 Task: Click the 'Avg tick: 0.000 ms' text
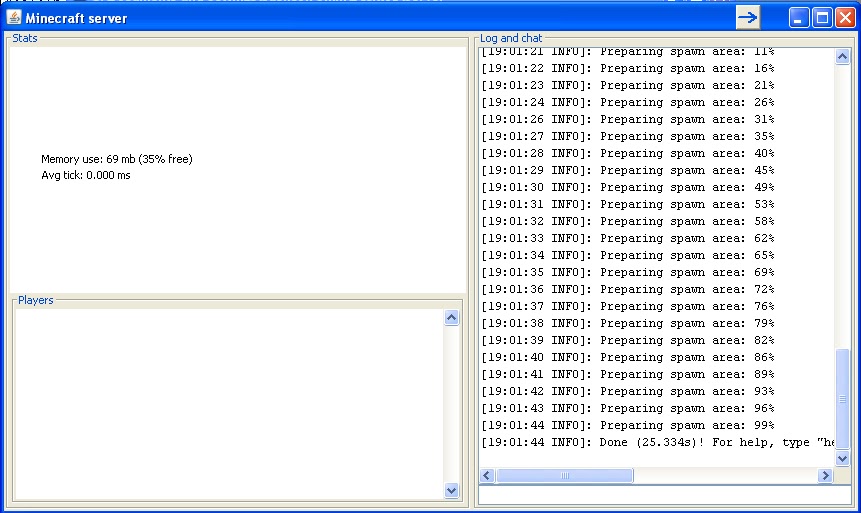[x=86, y=175]
